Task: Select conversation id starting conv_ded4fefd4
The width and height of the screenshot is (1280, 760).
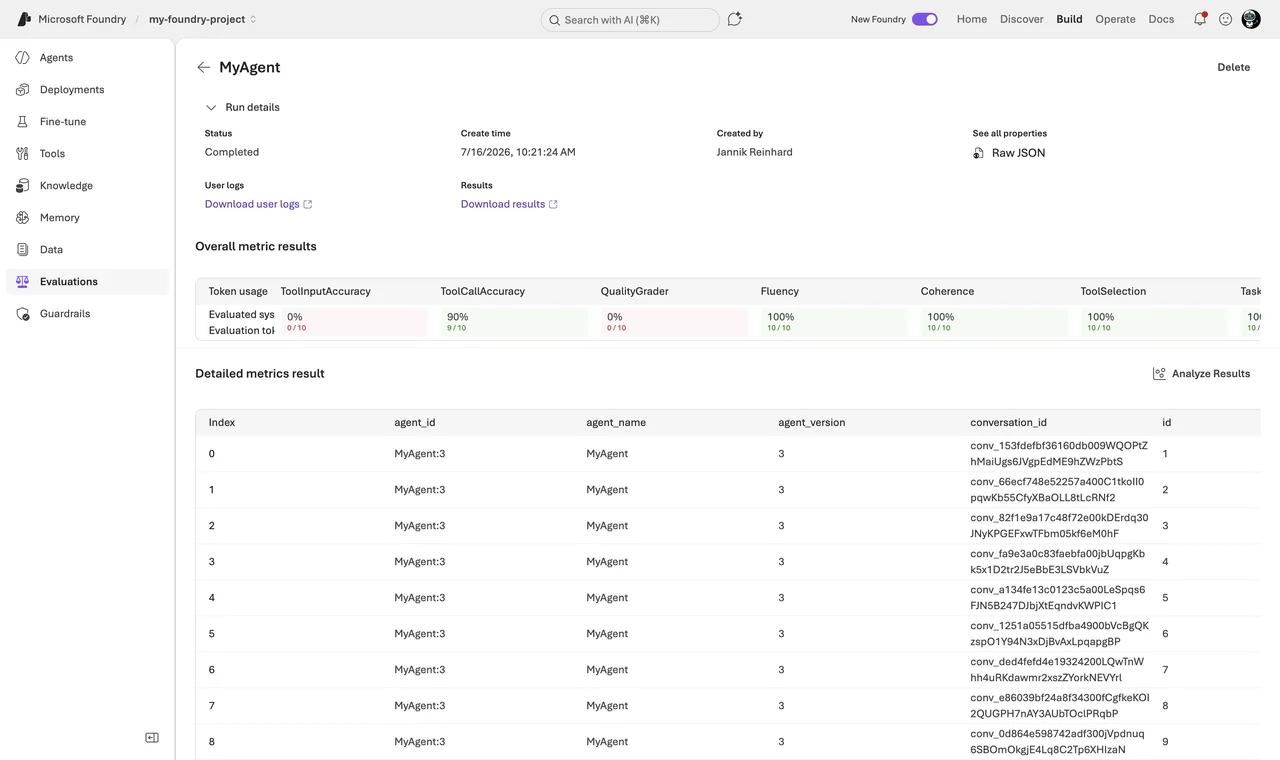Action: pyautogui.click(x=1057, y=670)
